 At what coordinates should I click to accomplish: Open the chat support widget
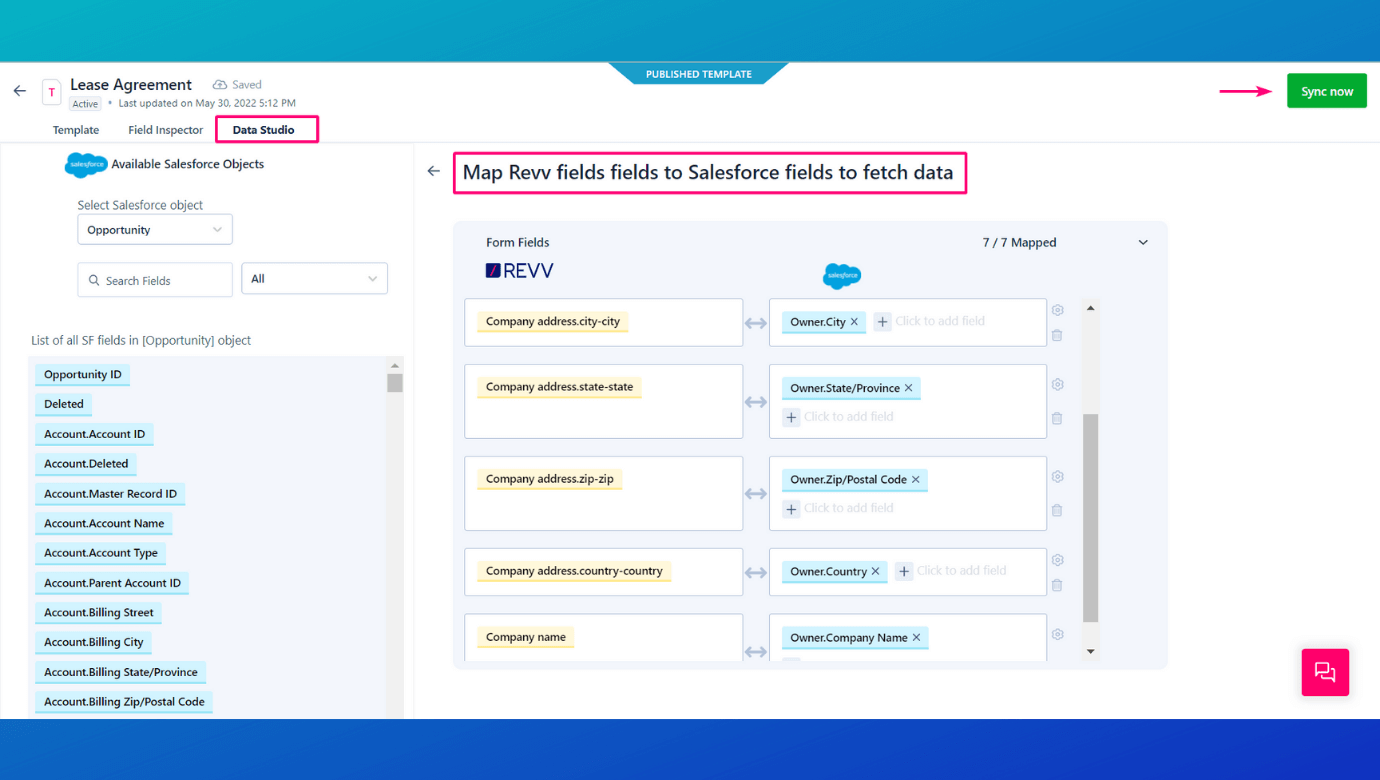click(1325, 672)
